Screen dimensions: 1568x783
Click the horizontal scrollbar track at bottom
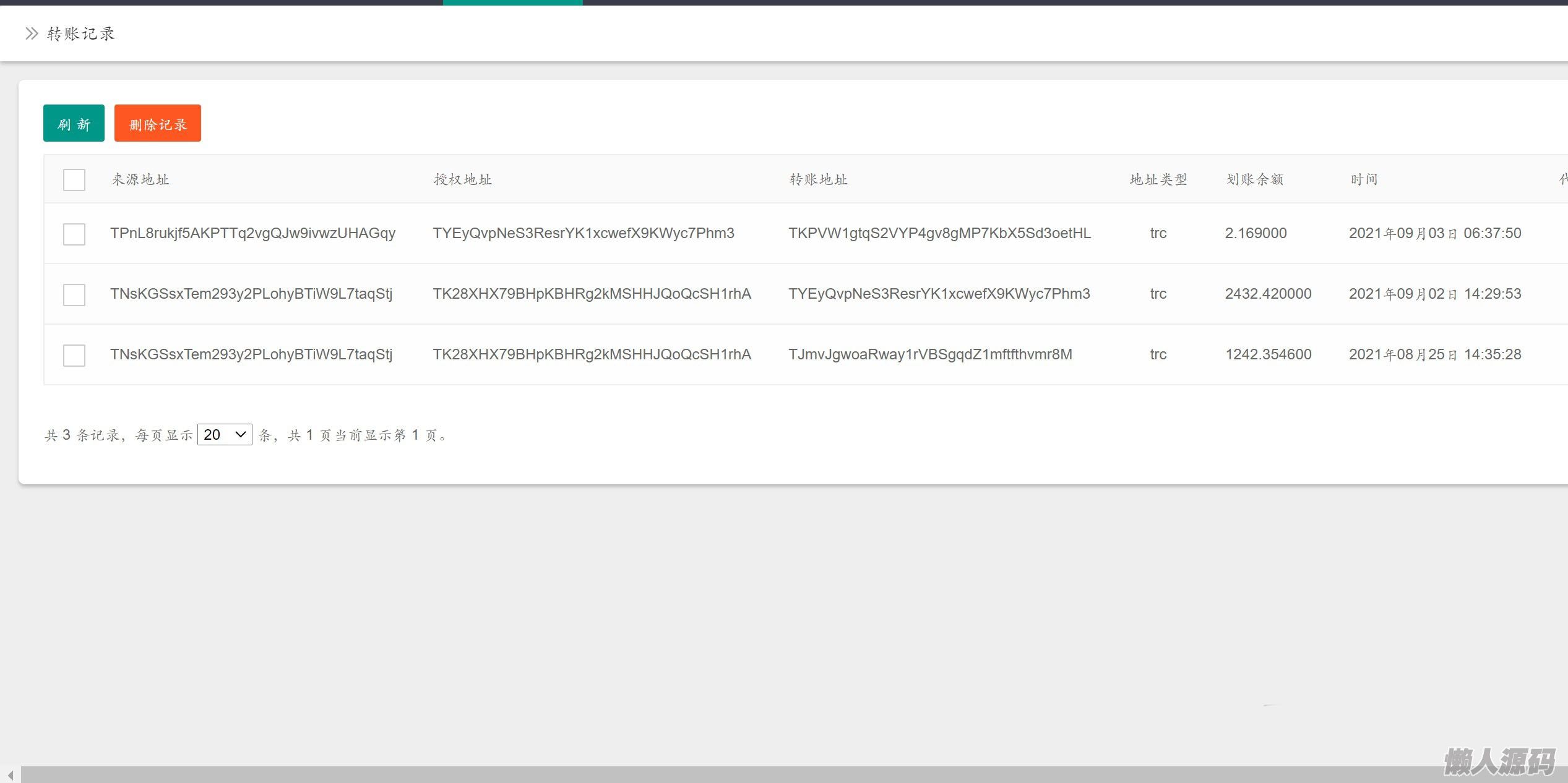pyautogui.click(x=743, y=775)
